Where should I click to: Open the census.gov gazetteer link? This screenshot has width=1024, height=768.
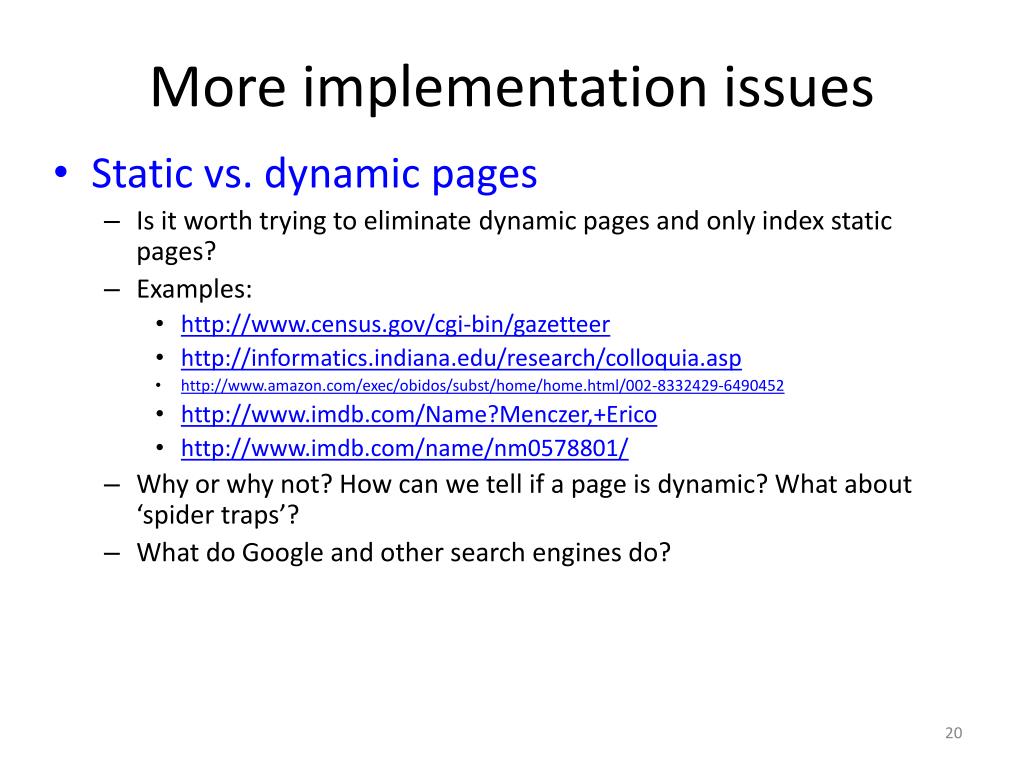tap(395, 325)
